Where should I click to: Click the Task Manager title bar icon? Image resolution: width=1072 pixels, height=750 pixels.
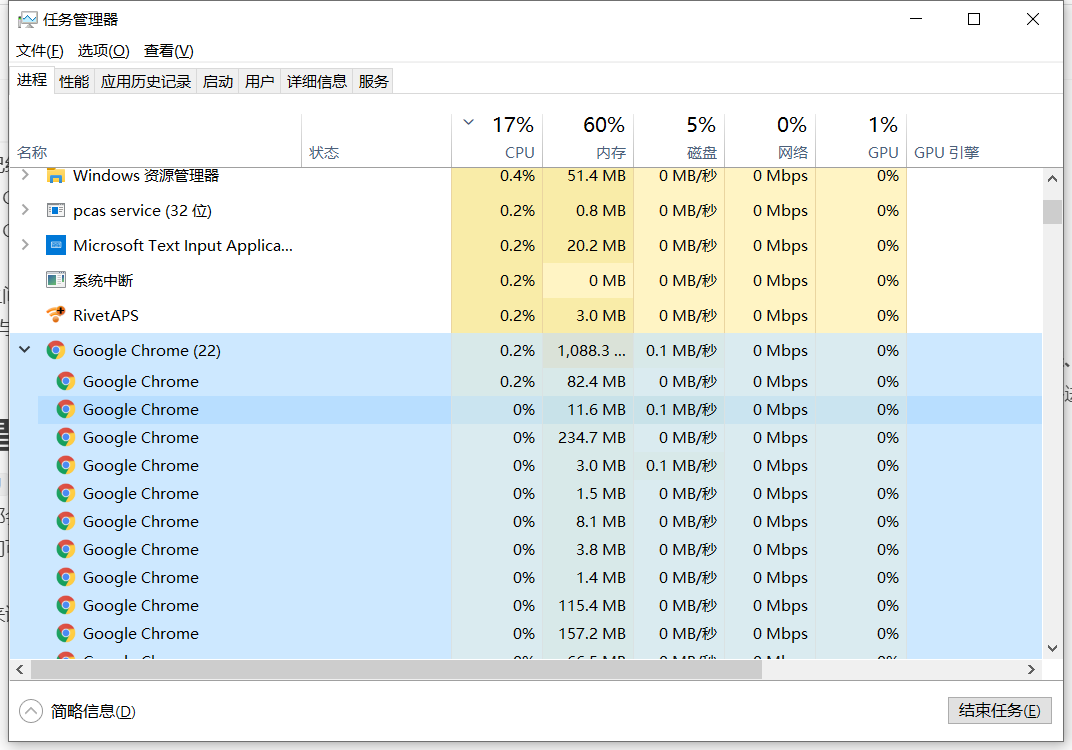coord(27,20)
